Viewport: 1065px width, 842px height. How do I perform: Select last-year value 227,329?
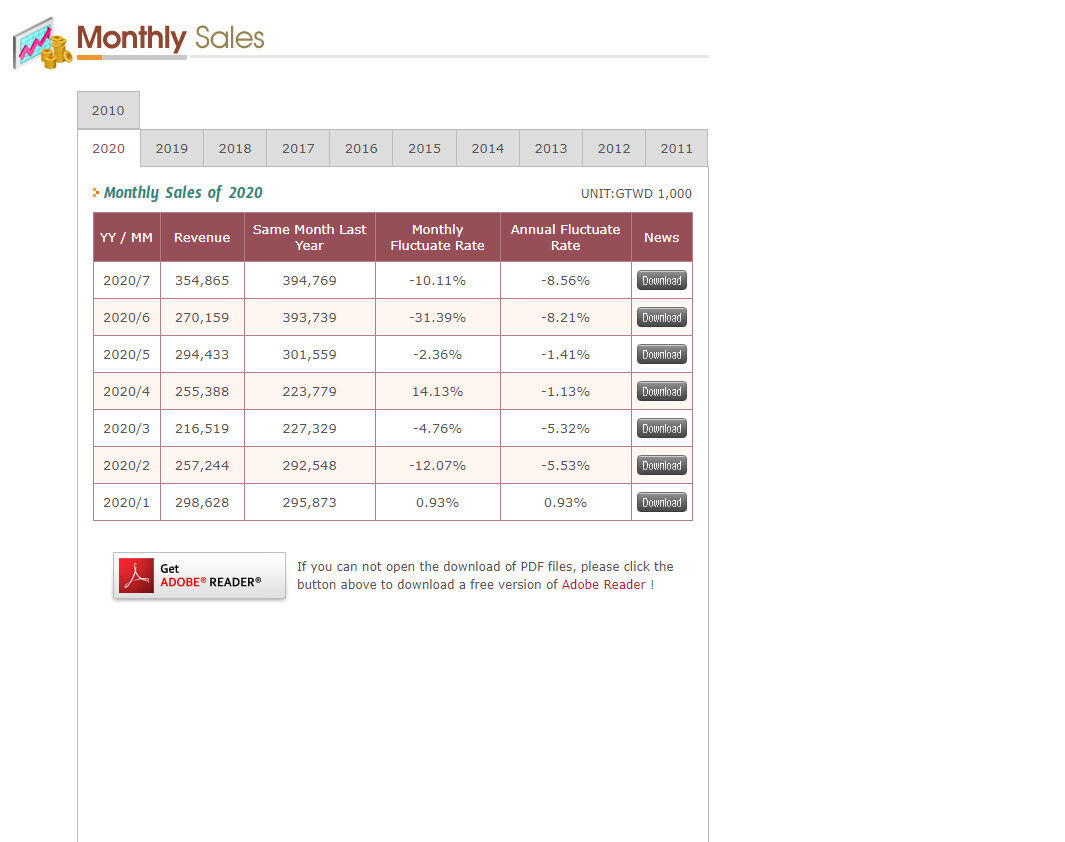coord(309,428)
